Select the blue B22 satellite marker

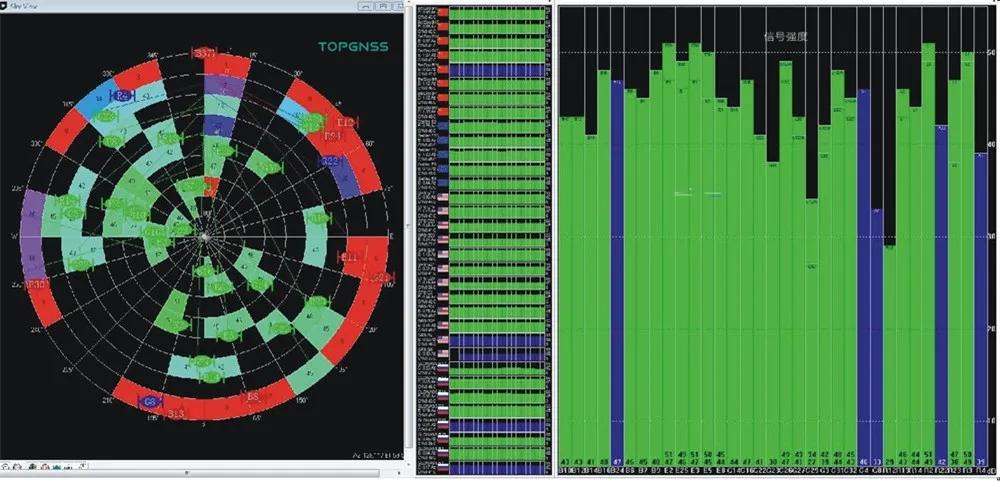coord(330,161)
